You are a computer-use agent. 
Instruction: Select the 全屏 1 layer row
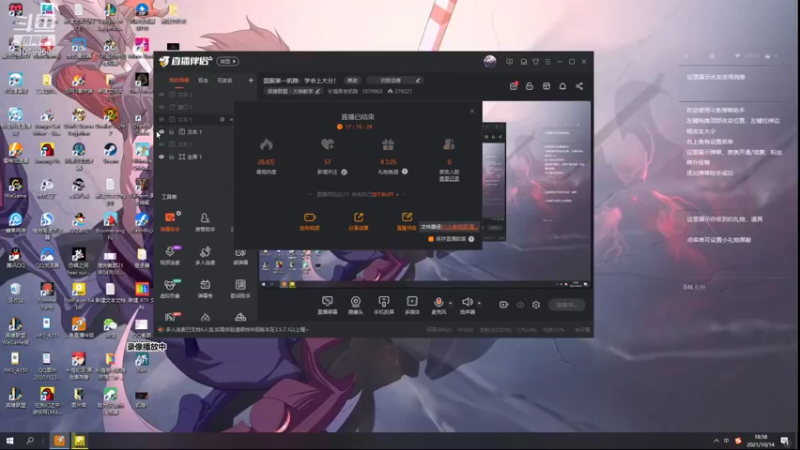point(194,157)
